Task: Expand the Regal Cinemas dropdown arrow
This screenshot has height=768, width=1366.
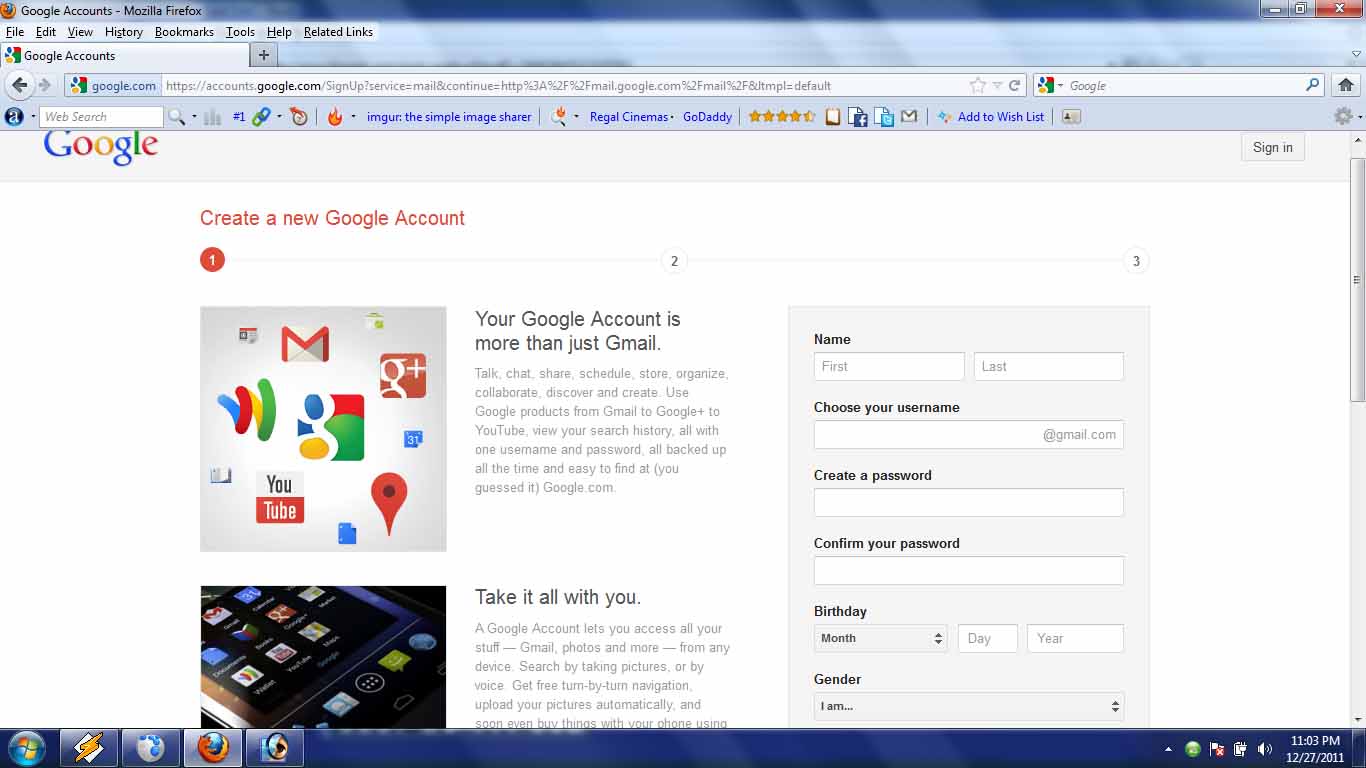Action: (x=672, y=117)
